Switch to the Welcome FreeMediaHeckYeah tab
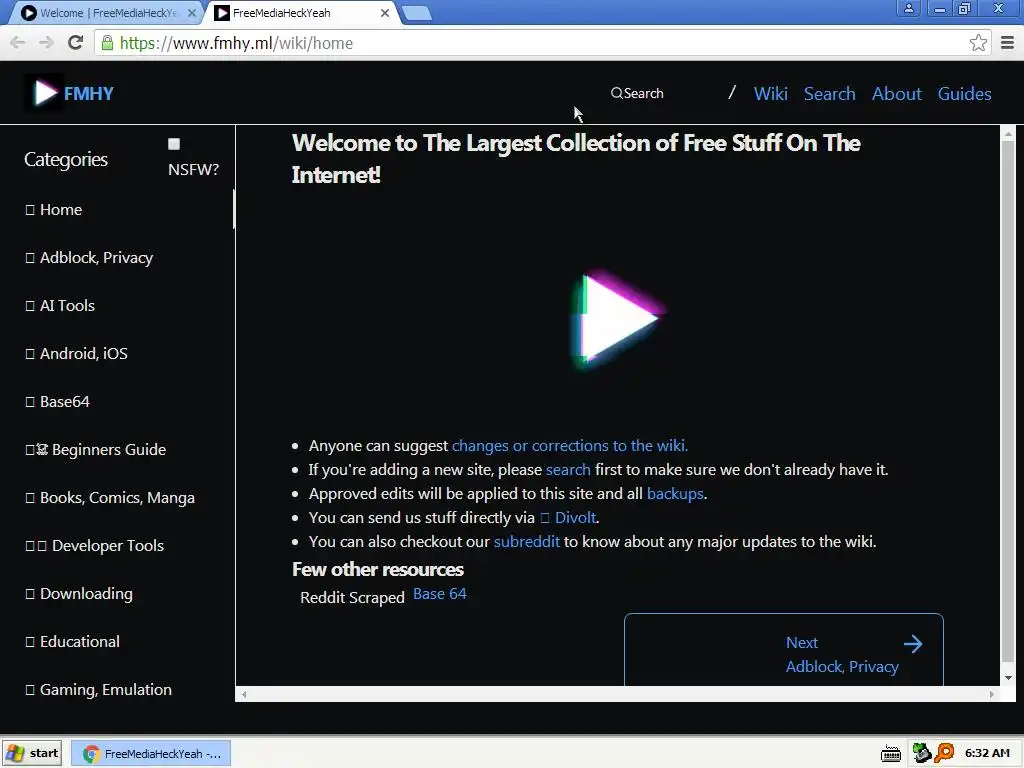The height and width of the screenshot is (768, 1024). click(x=108, y=12)
